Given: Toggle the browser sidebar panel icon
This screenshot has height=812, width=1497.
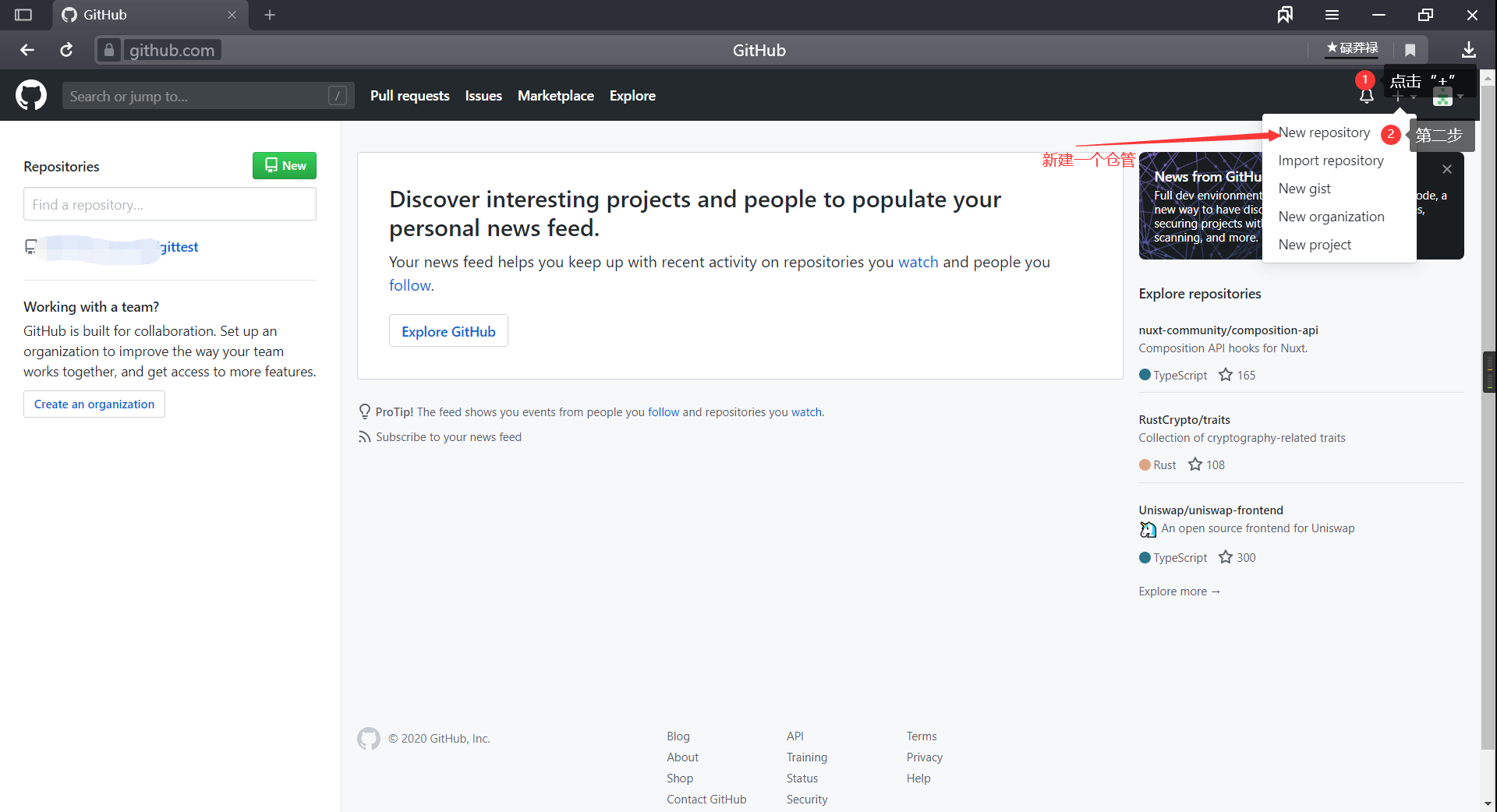Looking at the screenshot, I should click(23, 15).
